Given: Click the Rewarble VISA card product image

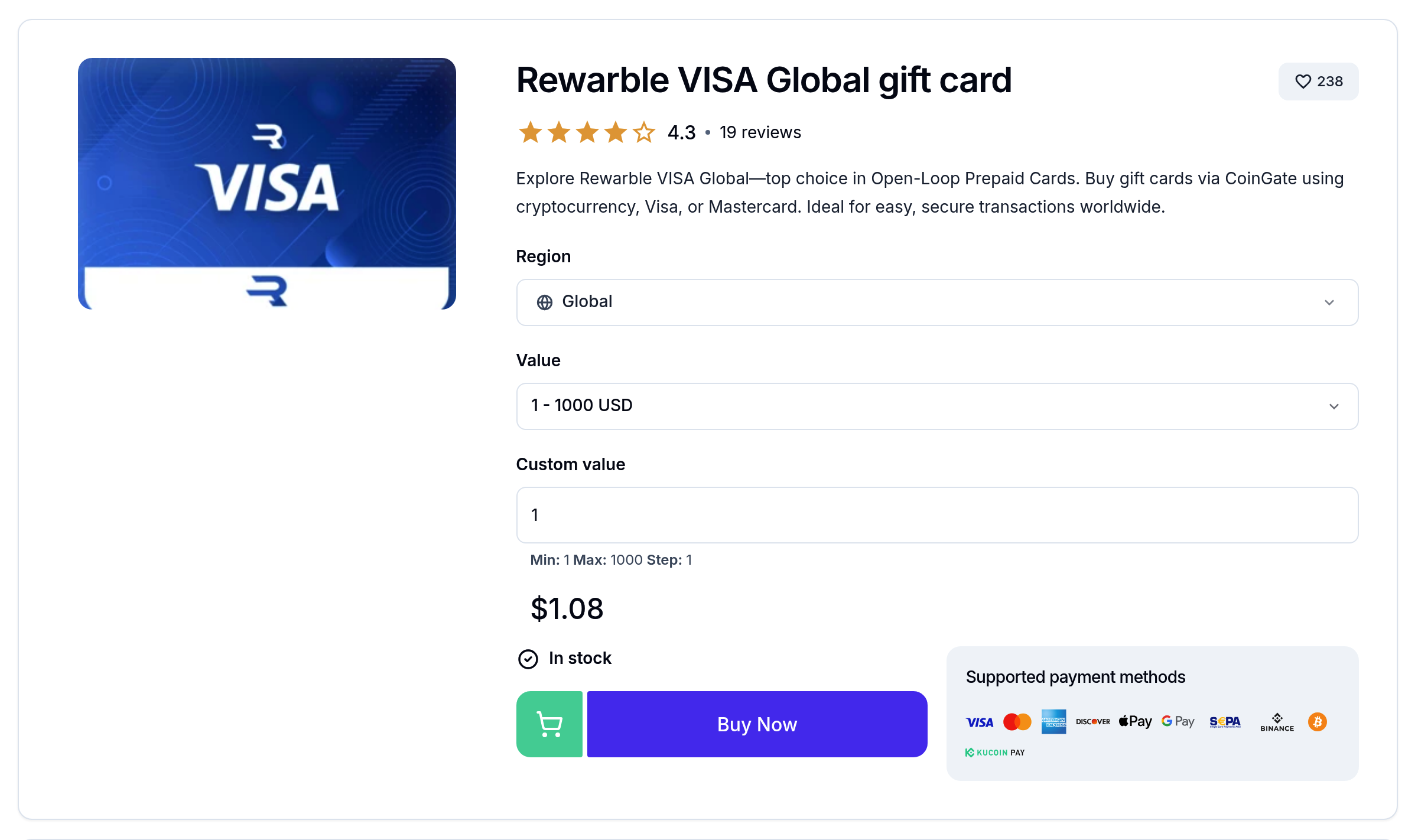Looking at the screenshot, I should tap(267, 184).
